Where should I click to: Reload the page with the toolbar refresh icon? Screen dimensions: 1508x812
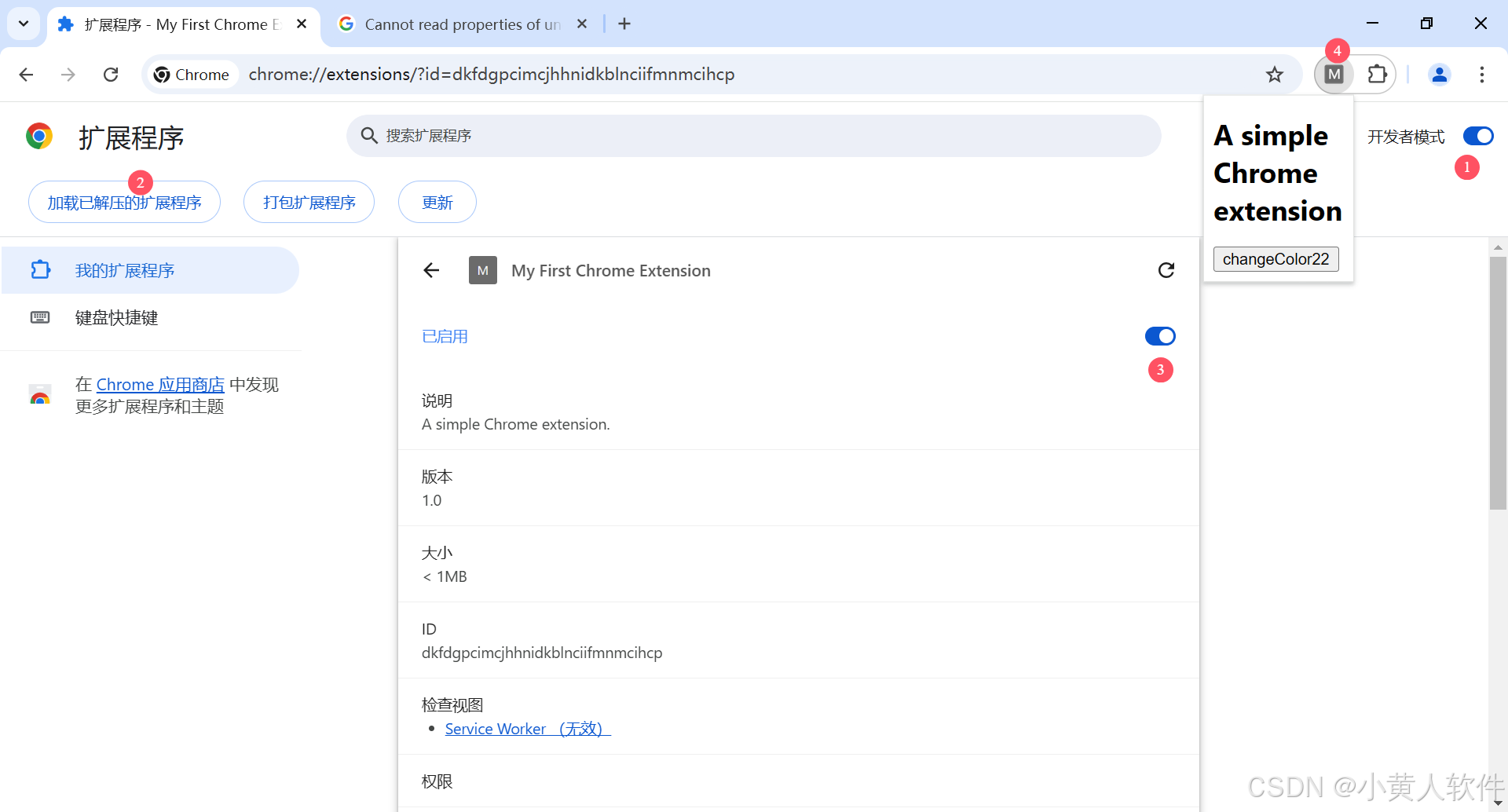[x=111, y=75]
